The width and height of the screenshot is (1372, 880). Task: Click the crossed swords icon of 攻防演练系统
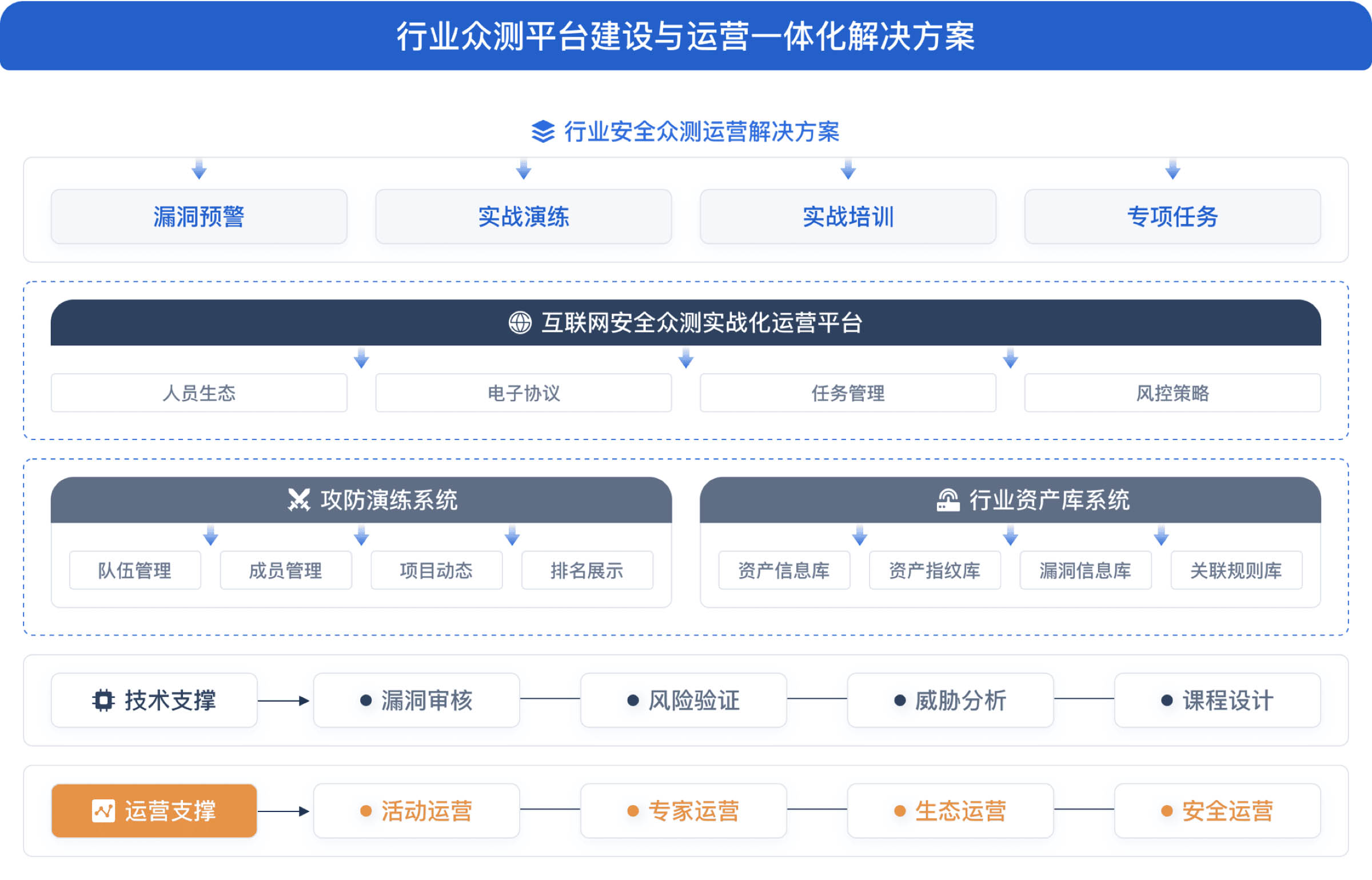pyautogui.click(x=298, y=500)
